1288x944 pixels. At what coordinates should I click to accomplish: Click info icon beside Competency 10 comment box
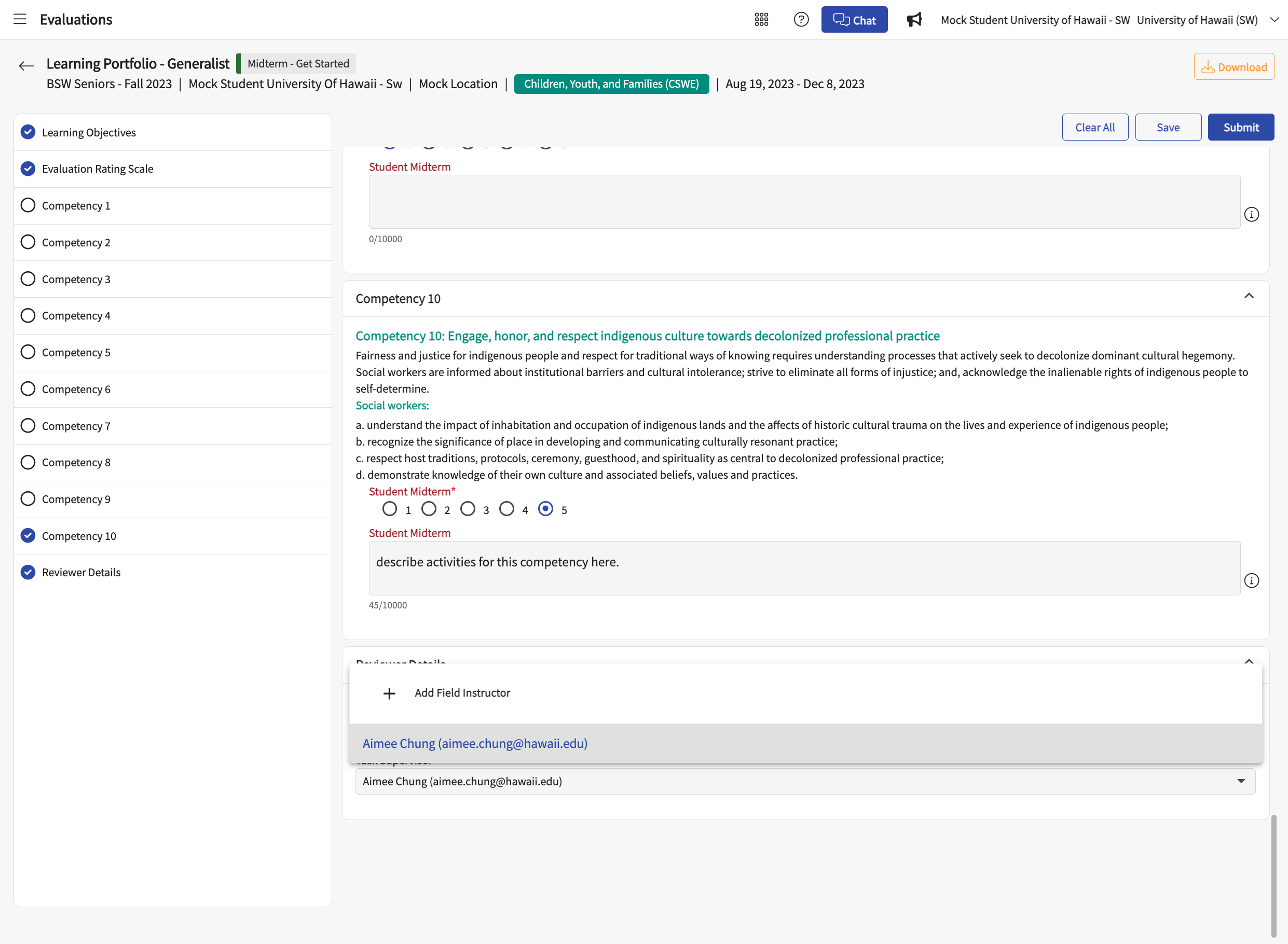tap(1251, 580)
